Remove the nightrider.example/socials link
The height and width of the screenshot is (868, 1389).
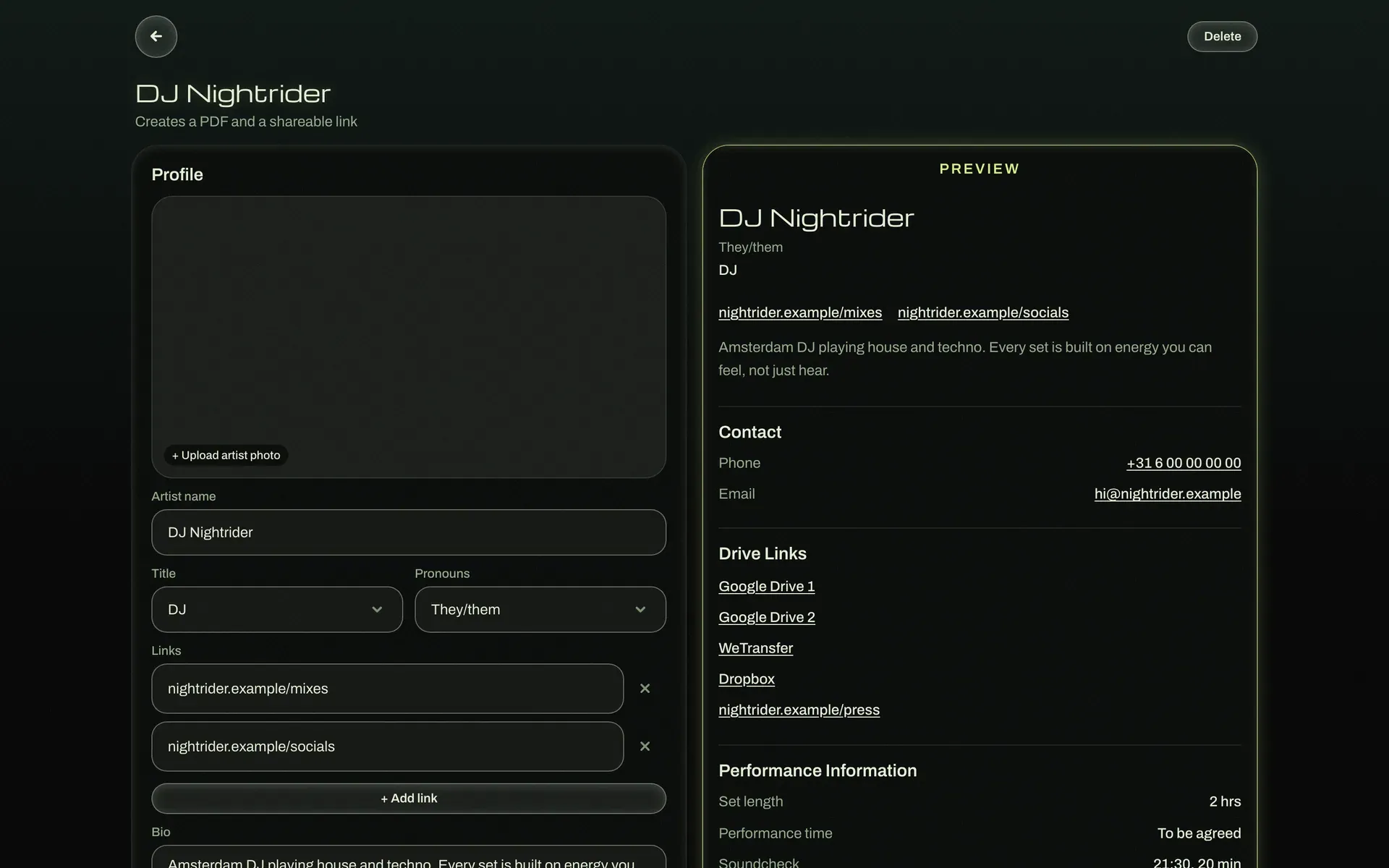pyautogui.click(x=645, y=746)
